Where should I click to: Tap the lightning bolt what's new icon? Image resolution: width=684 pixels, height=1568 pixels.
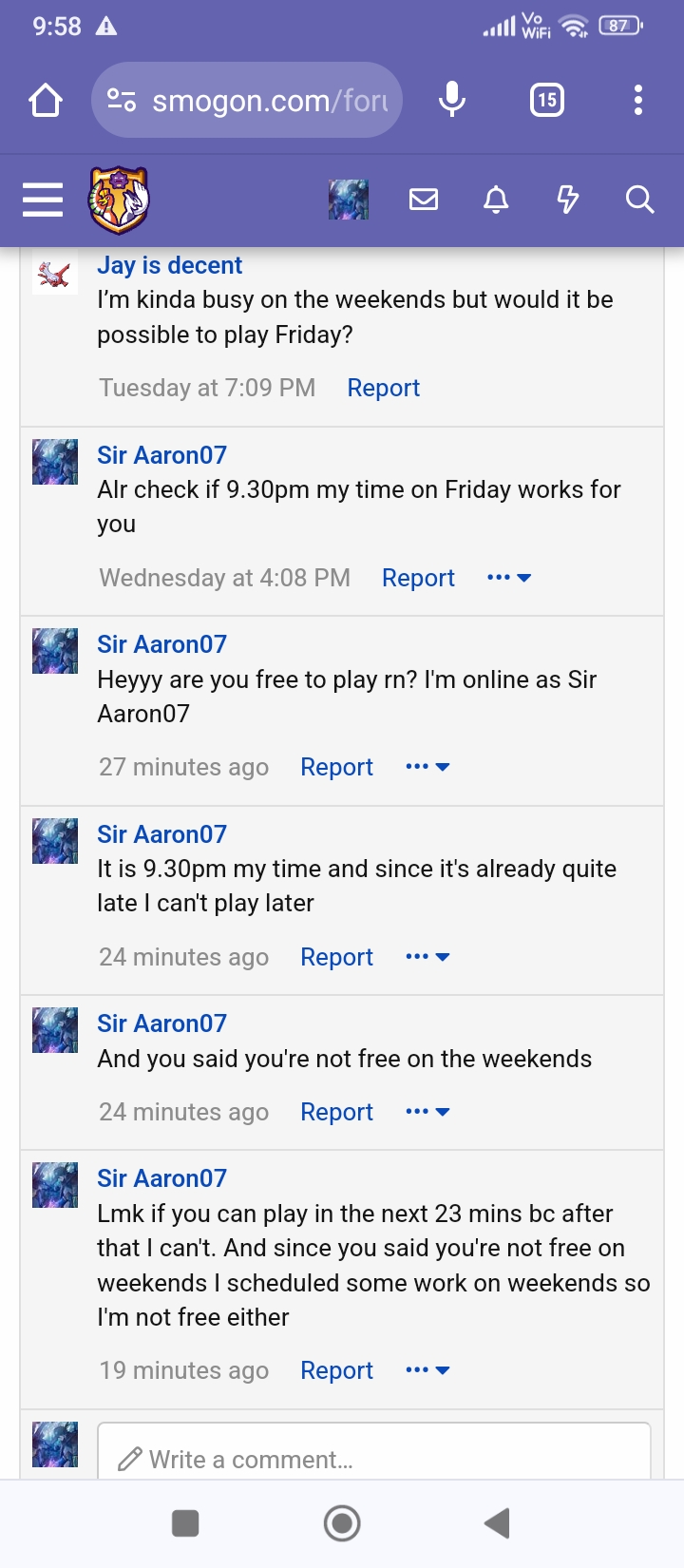[568, 200]
